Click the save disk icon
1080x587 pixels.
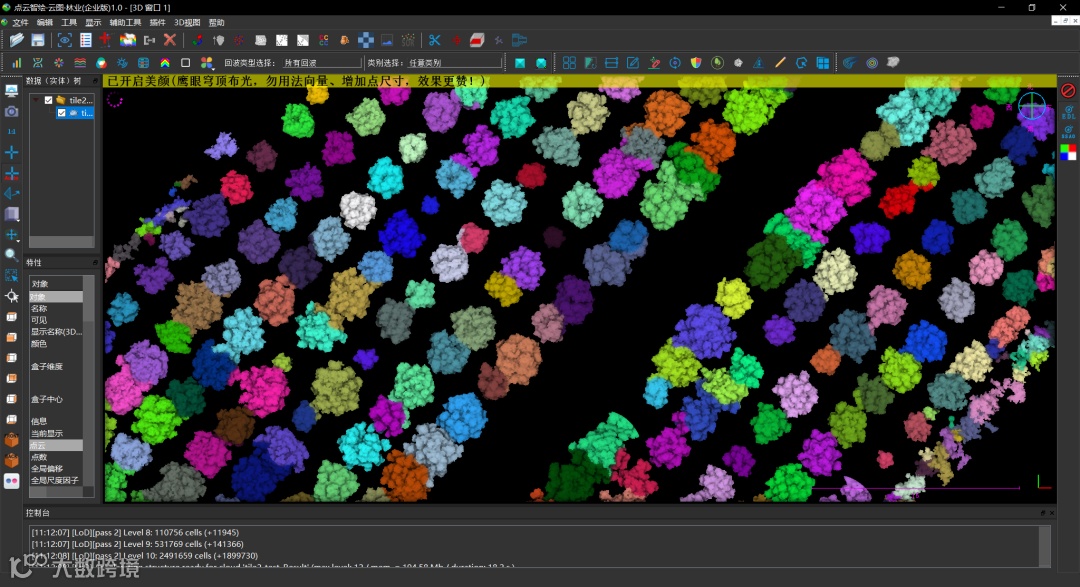click(x=38, y=40)
